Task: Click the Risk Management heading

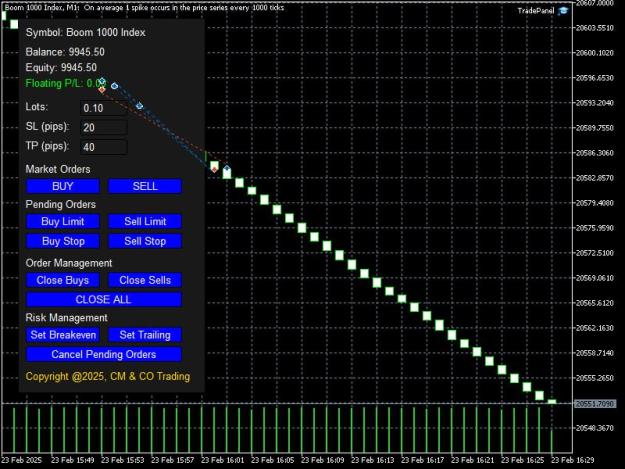Action: tap(66, 318)
